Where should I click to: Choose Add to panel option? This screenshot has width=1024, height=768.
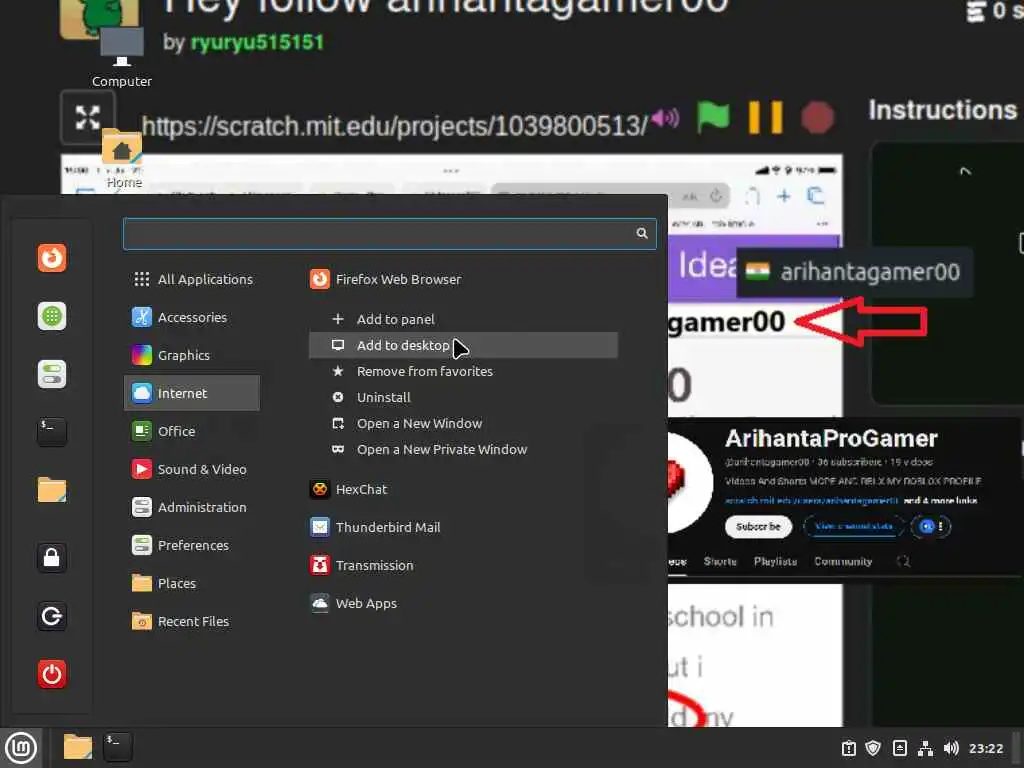463,319
